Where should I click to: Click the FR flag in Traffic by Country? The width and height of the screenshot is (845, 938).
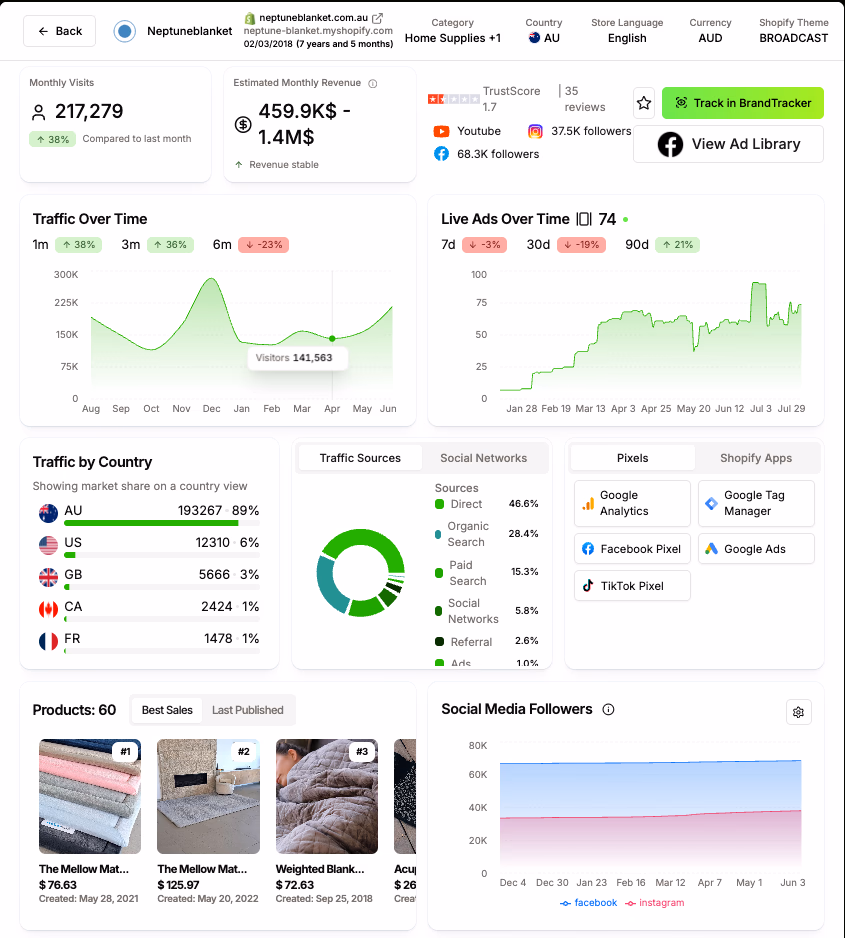48,641
